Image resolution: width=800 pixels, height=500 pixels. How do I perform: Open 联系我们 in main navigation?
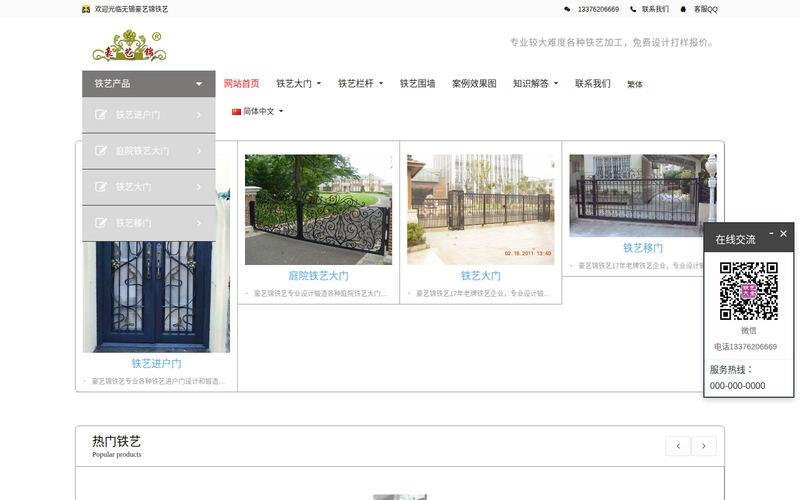pyautogui.click(x=592, y=84)
